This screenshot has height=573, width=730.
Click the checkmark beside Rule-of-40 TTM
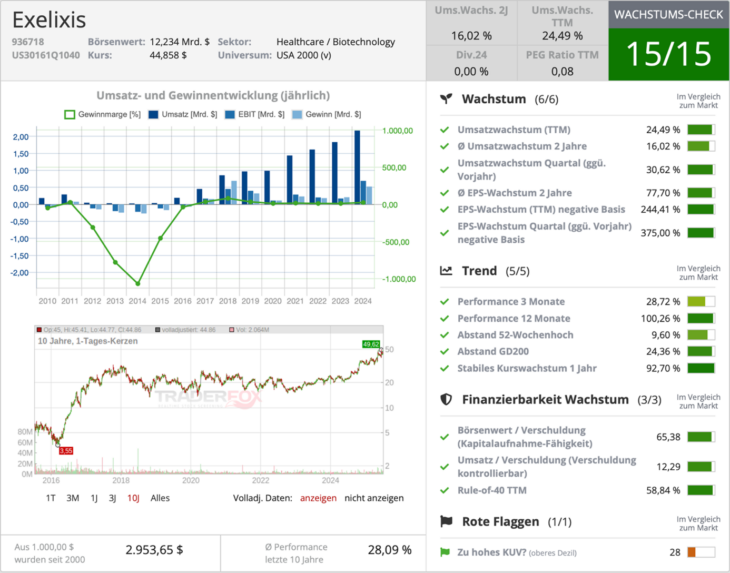click(x=445, y=490)
